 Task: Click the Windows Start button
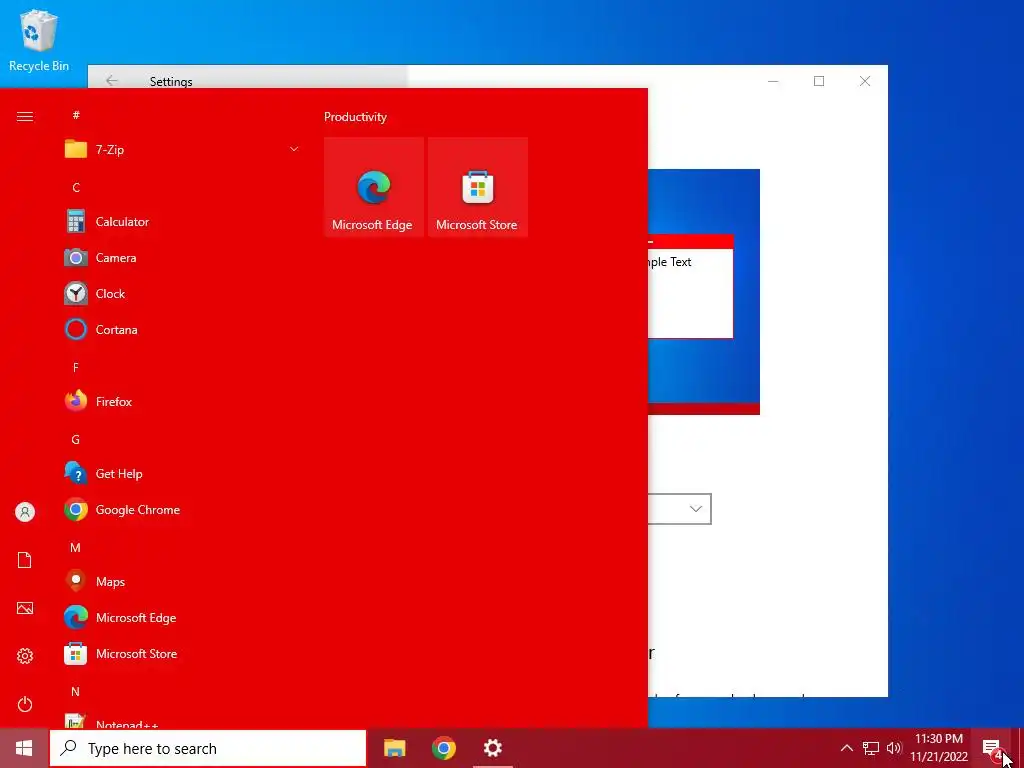pos(24,748)
